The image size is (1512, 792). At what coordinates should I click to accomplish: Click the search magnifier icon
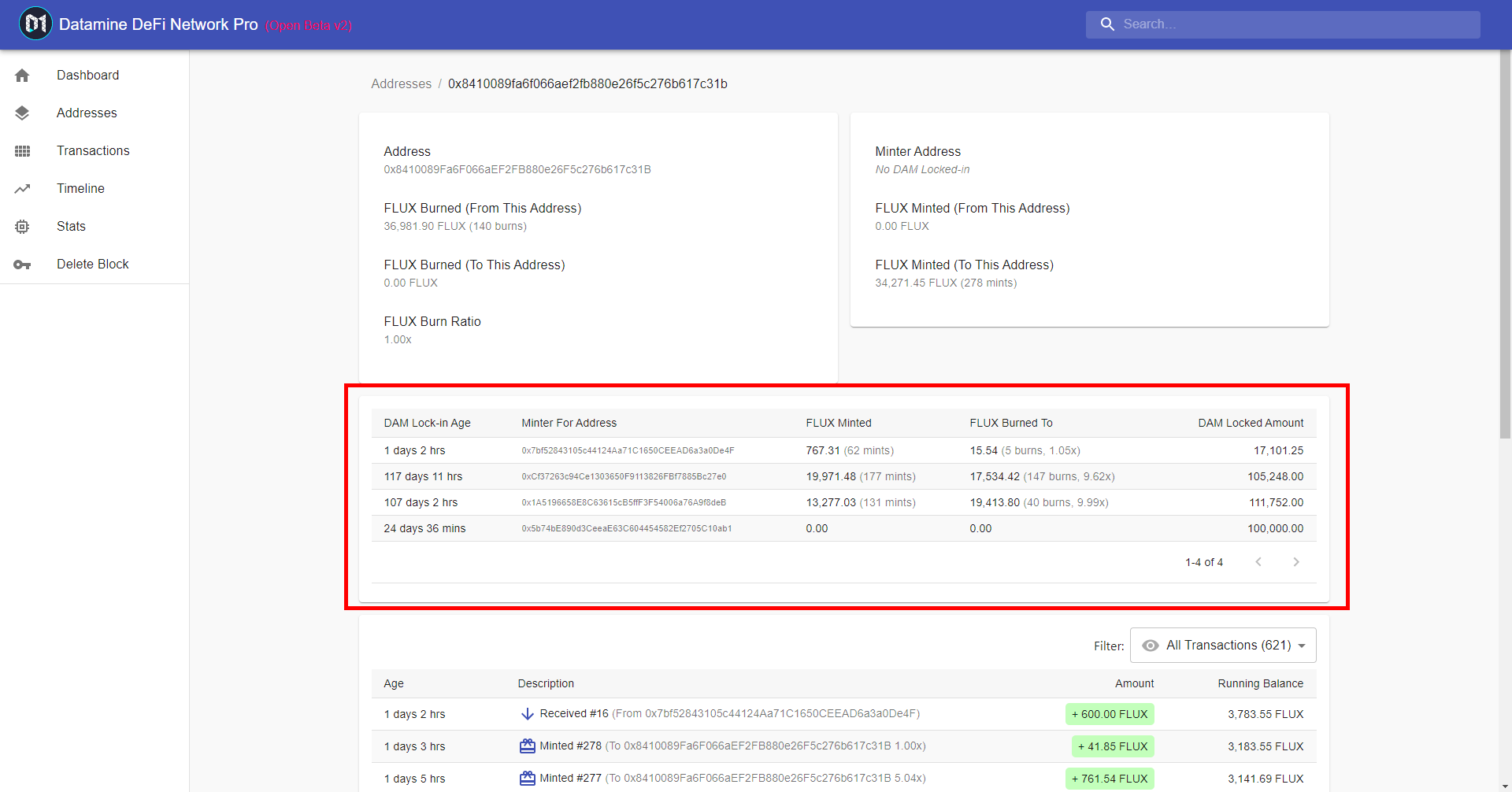click(x=1107, y=24)
